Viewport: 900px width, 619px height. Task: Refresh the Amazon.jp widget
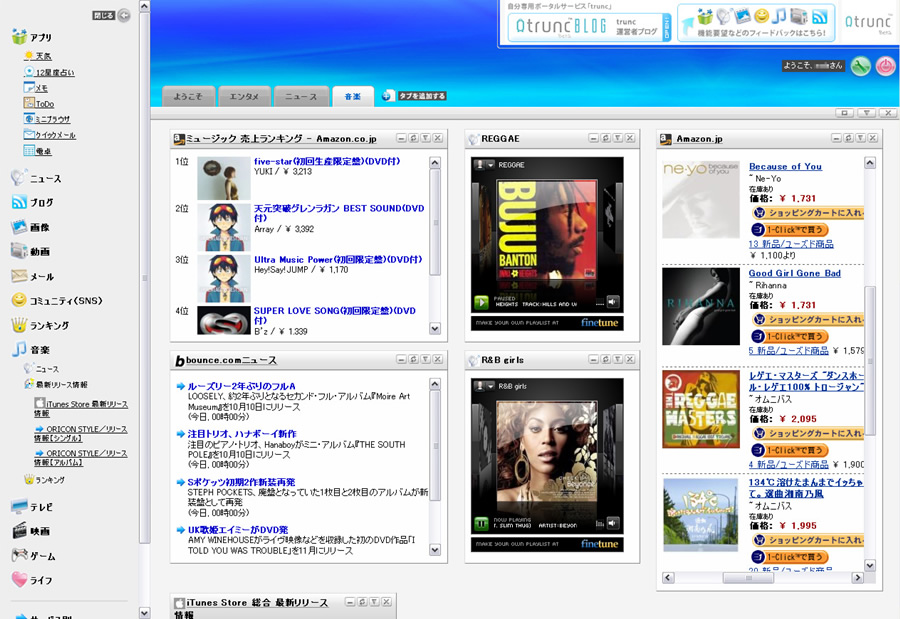tap(848, 138)
